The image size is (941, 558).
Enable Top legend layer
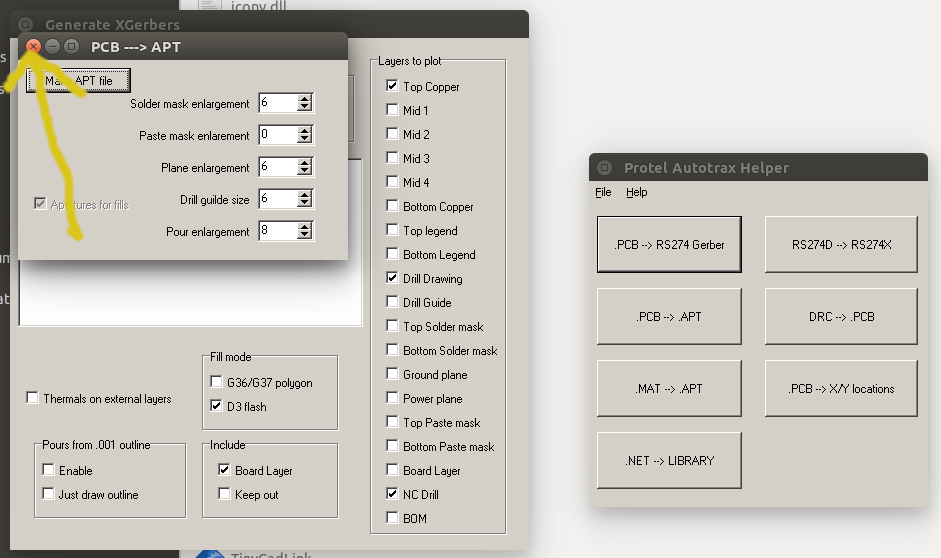click(x=392, y=230)
